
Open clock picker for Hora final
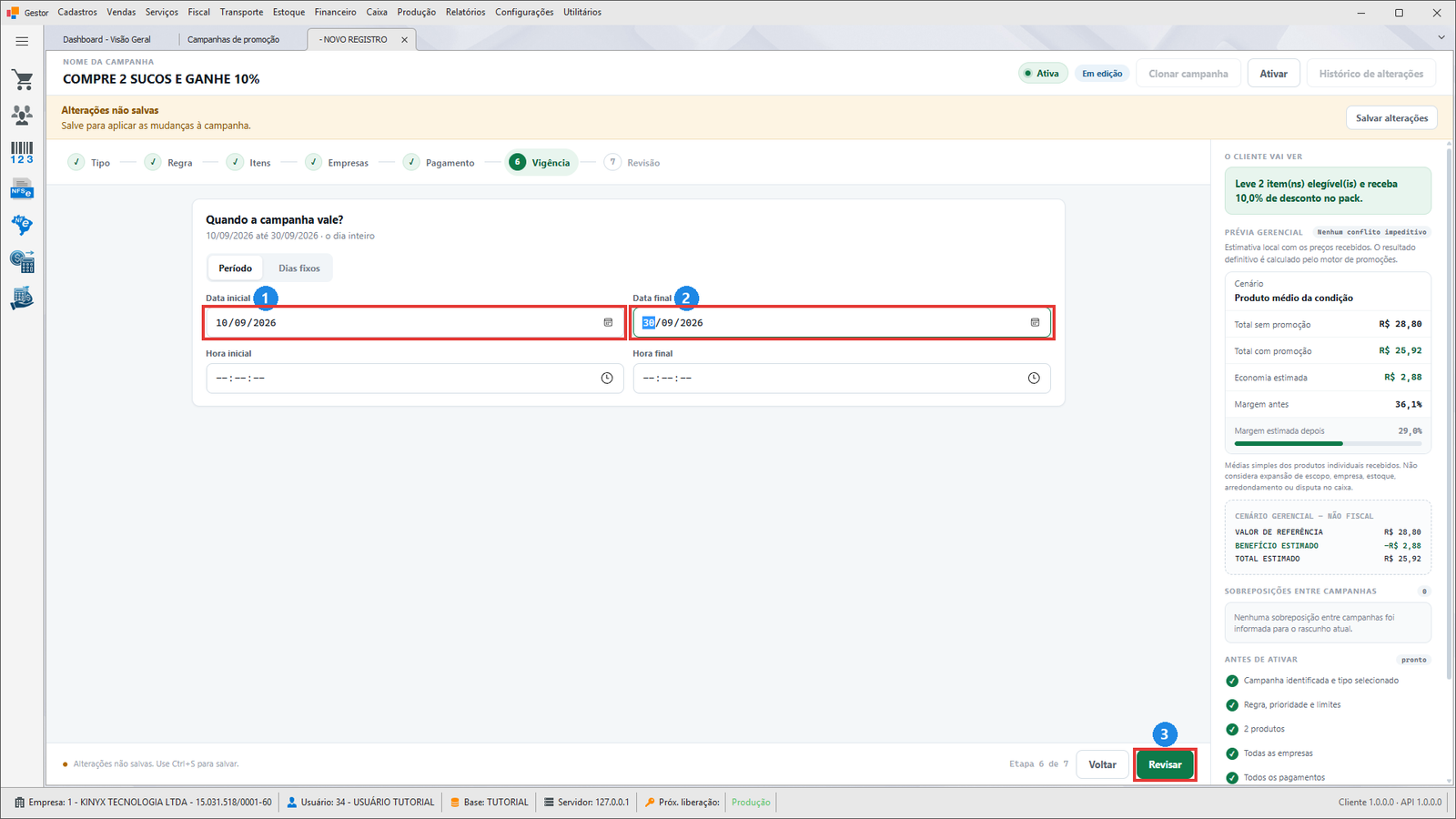point(1034,379)
